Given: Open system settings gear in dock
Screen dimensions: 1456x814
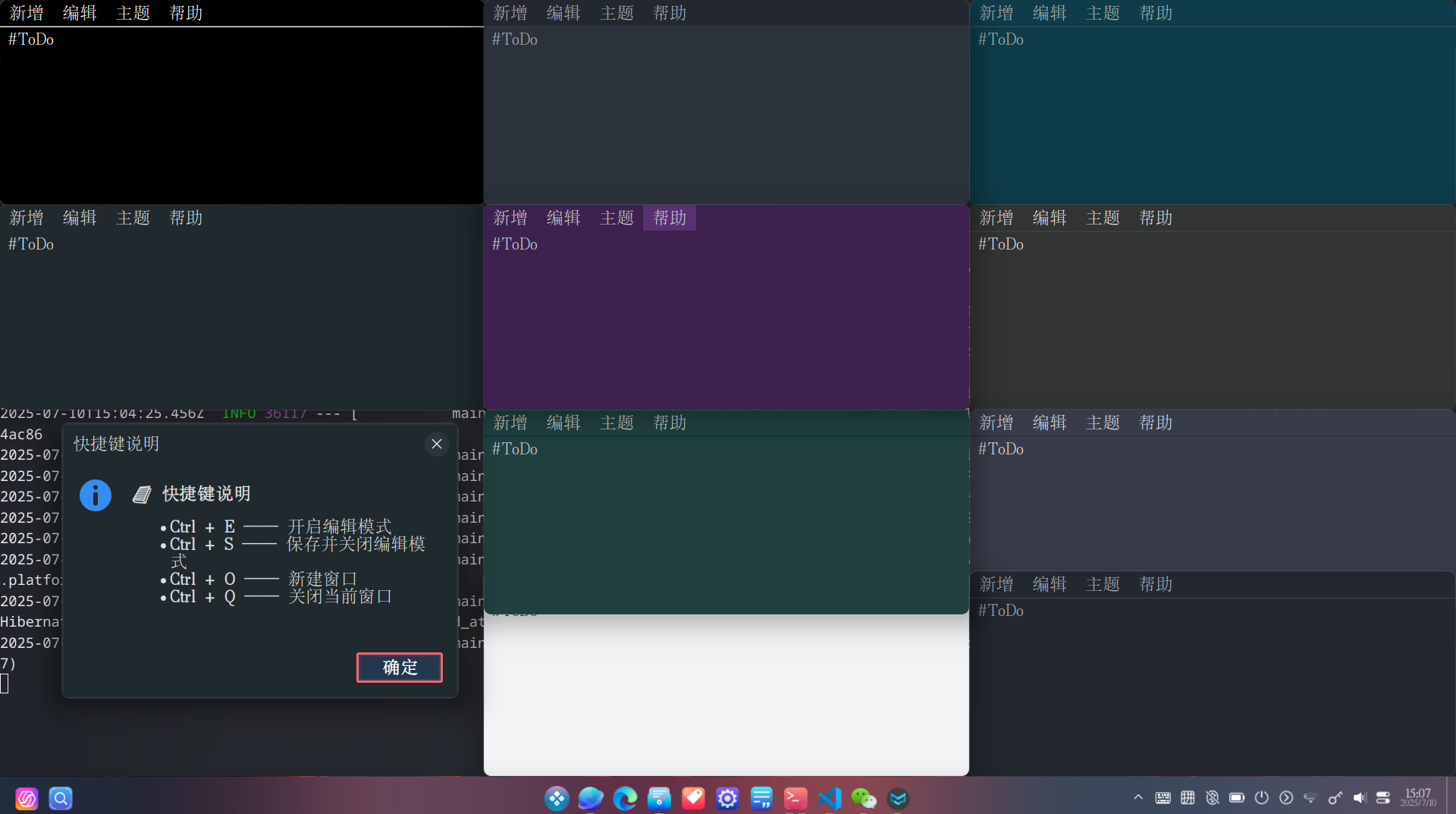Looking at the screenshot, I should (x=727, y=798).
